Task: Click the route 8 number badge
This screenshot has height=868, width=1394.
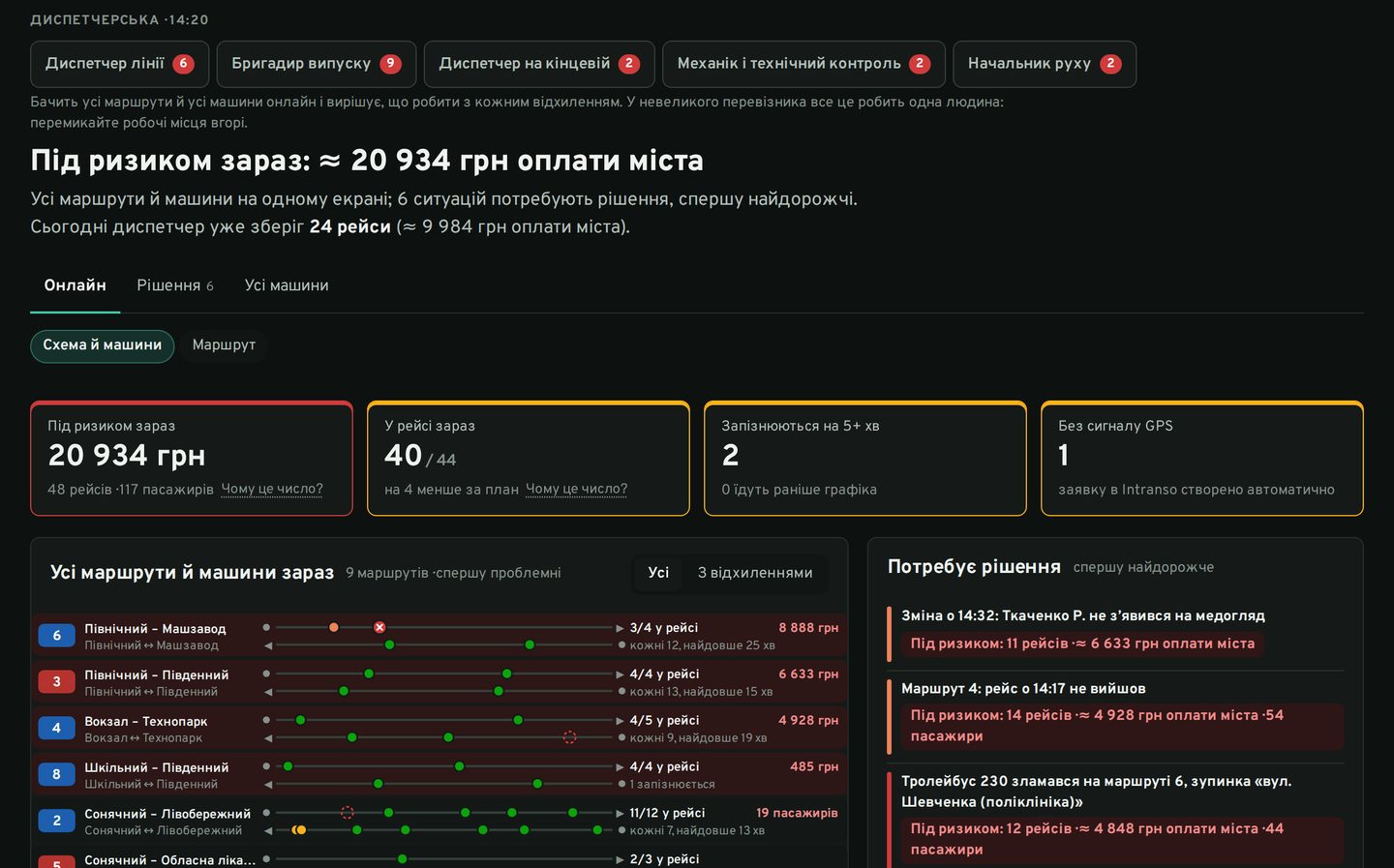Action: tap(56, 775)
